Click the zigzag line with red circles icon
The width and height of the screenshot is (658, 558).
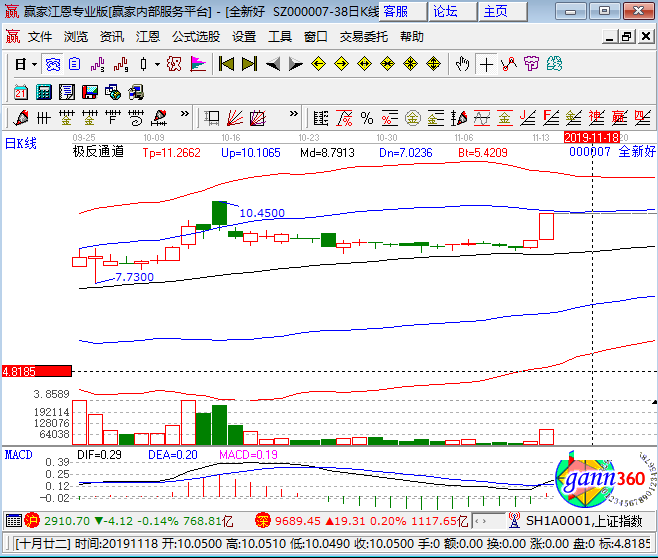pos(509,65)
